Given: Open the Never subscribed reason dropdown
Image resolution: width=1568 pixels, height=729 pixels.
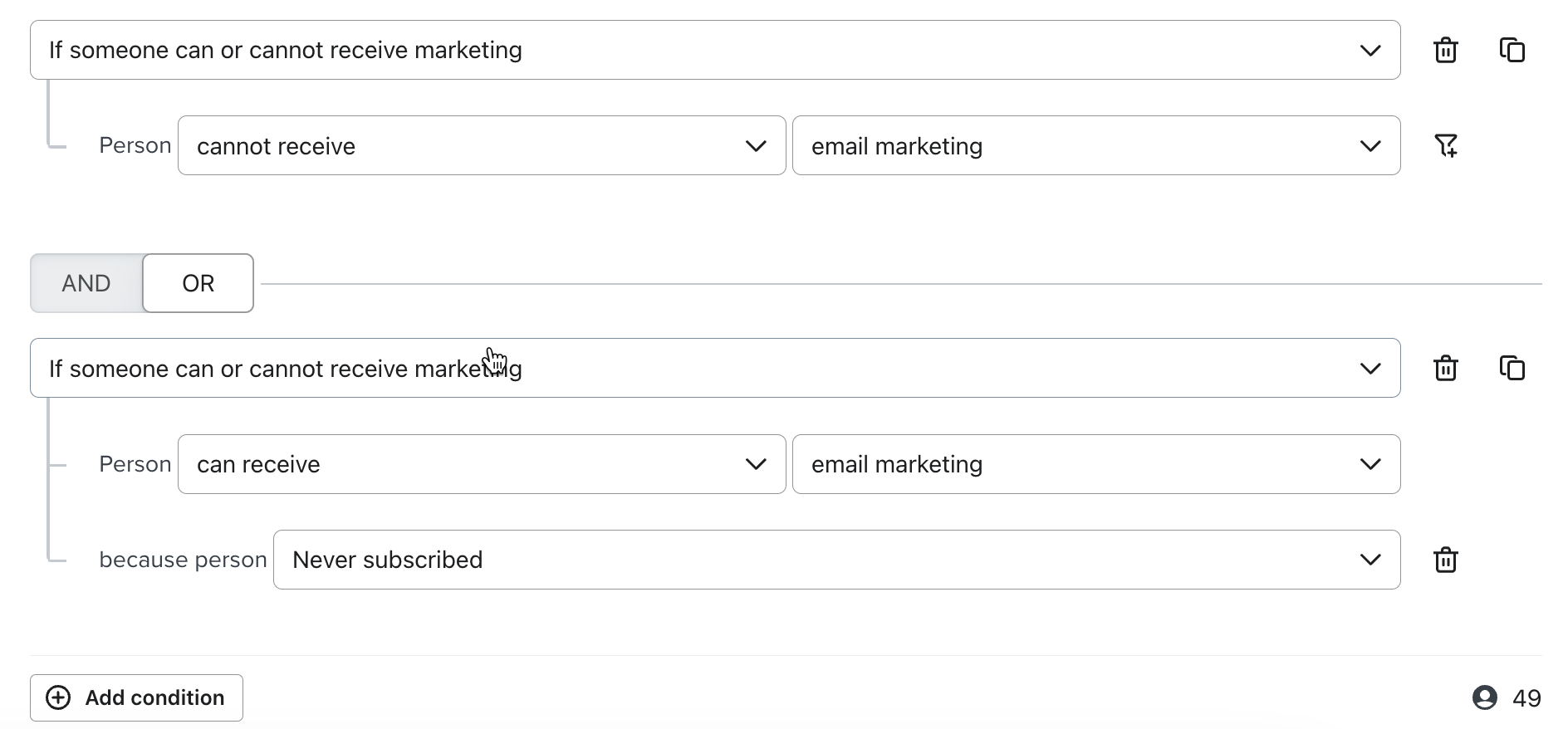Looking at the screenshot, I should (x=835, y=560).
